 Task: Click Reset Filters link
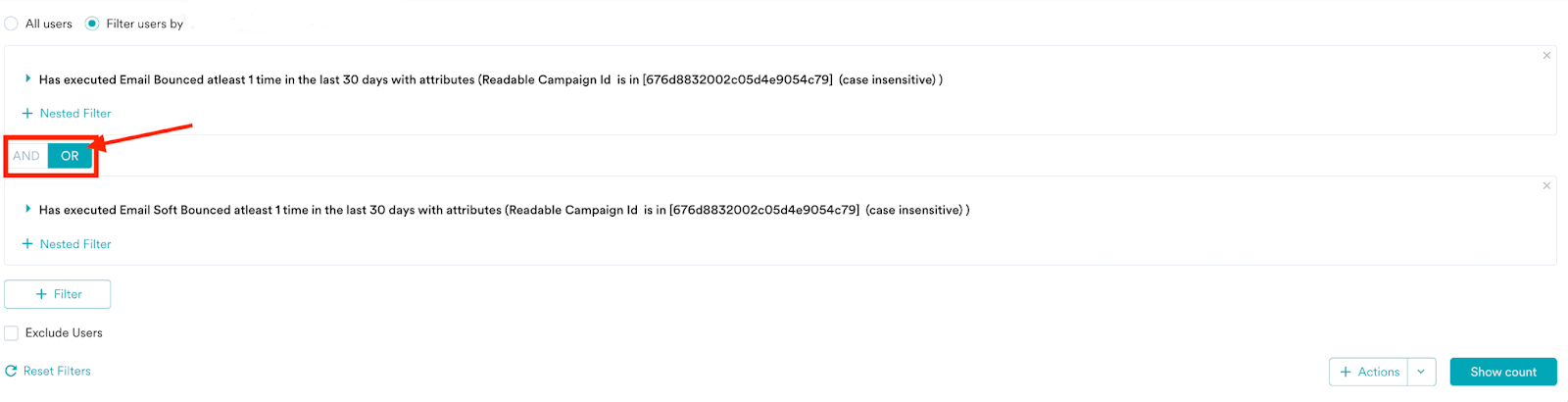click(57, 372)
